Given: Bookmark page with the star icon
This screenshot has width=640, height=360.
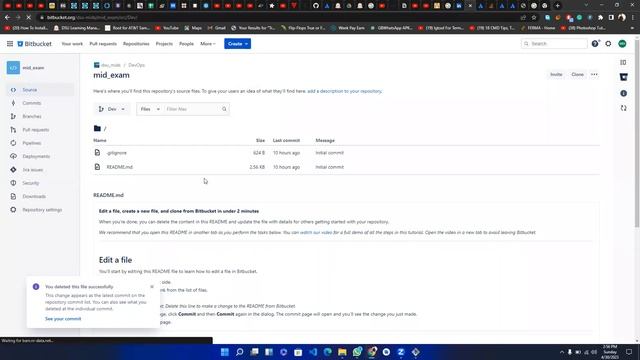Looking at the screenshot, I should 533,18.
